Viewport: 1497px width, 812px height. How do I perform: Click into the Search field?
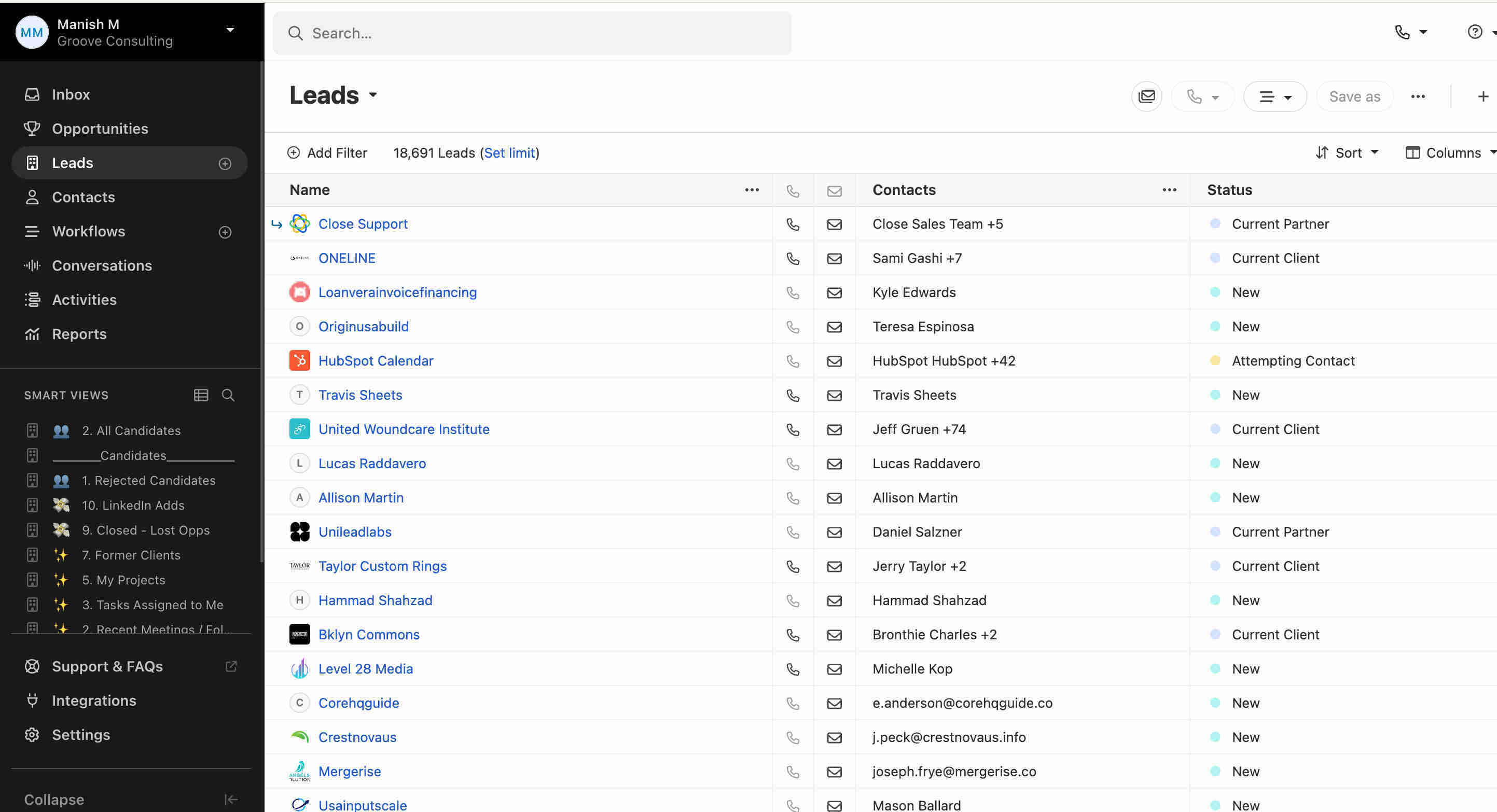click(x=532, y=33)
